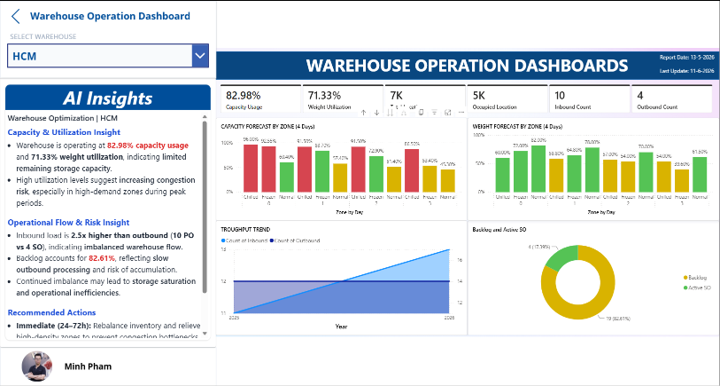Select the 82.98% Capacity Usage card
This screenshot has width=720, height=386.
click(x=261, y=99)
